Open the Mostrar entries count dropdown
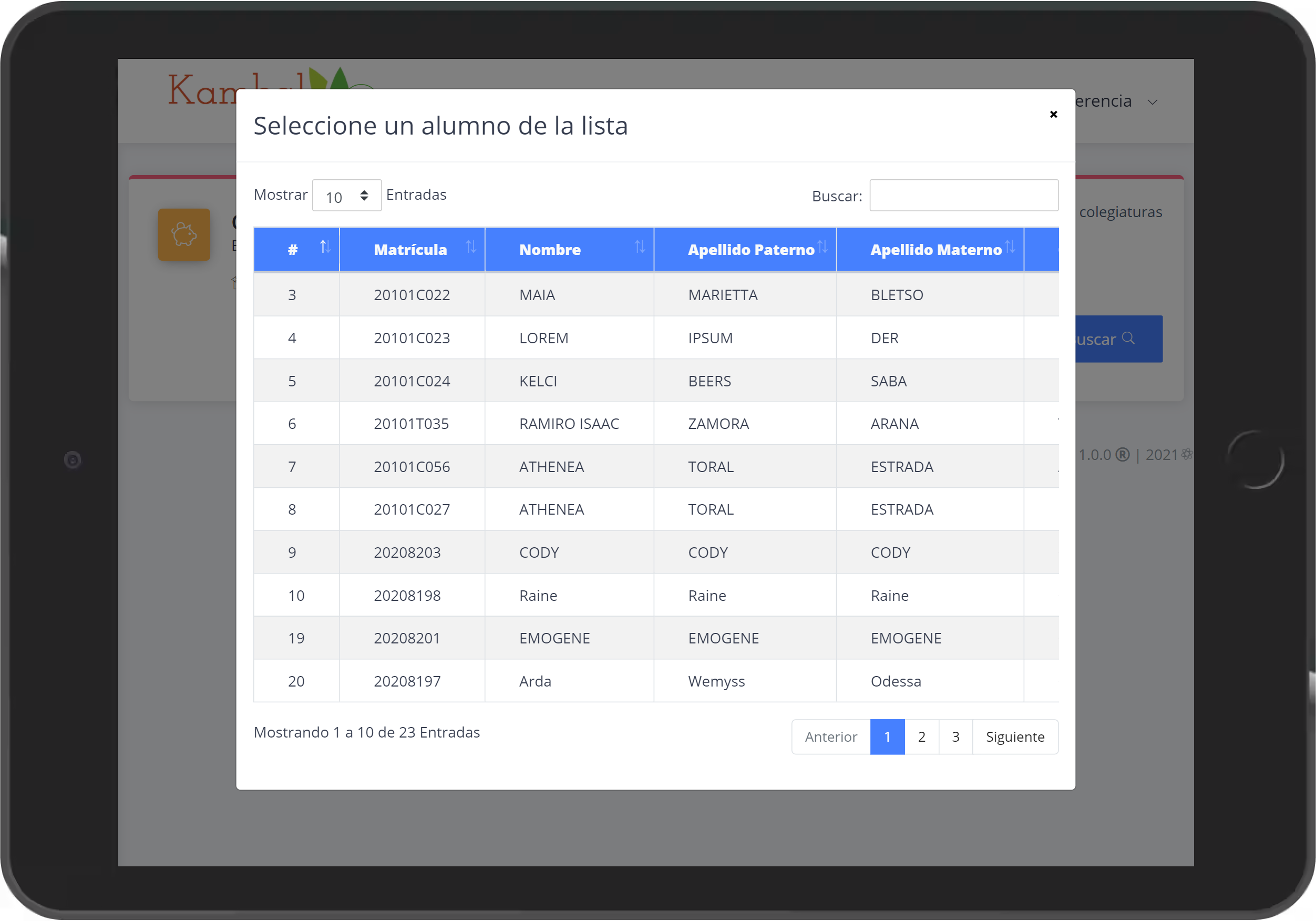Screen dimensions: 1316x921 tap(347, 196)
